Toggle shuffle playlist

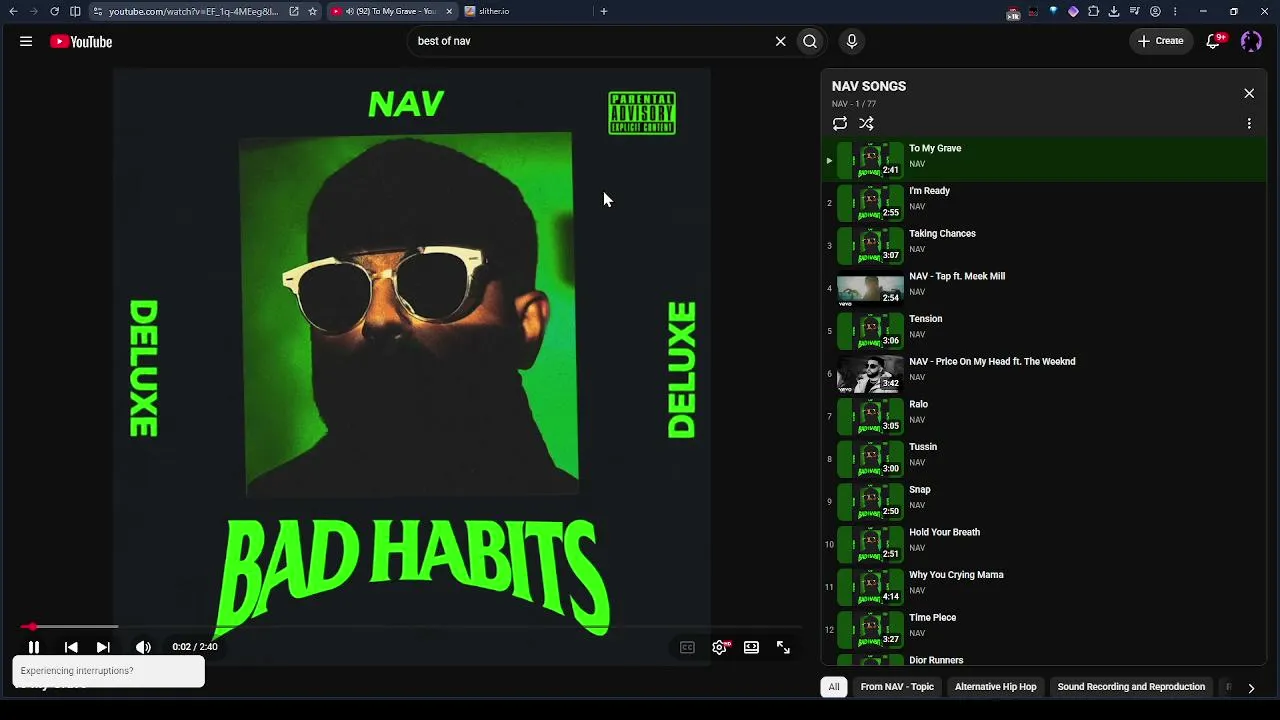pos(866,124)
